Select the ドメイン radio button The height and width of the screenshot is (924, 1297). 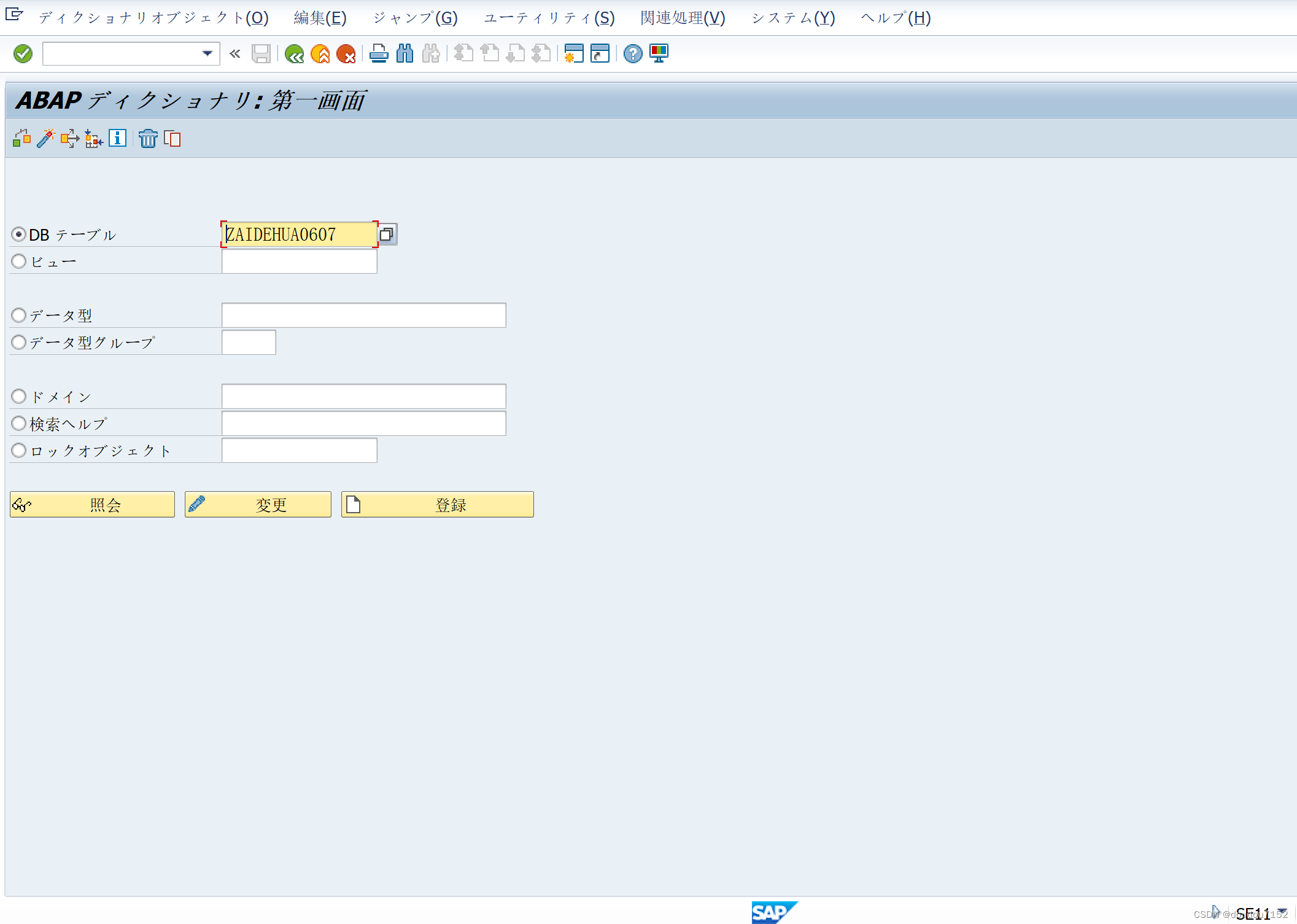pyautogui.click(x=18, y=396)
